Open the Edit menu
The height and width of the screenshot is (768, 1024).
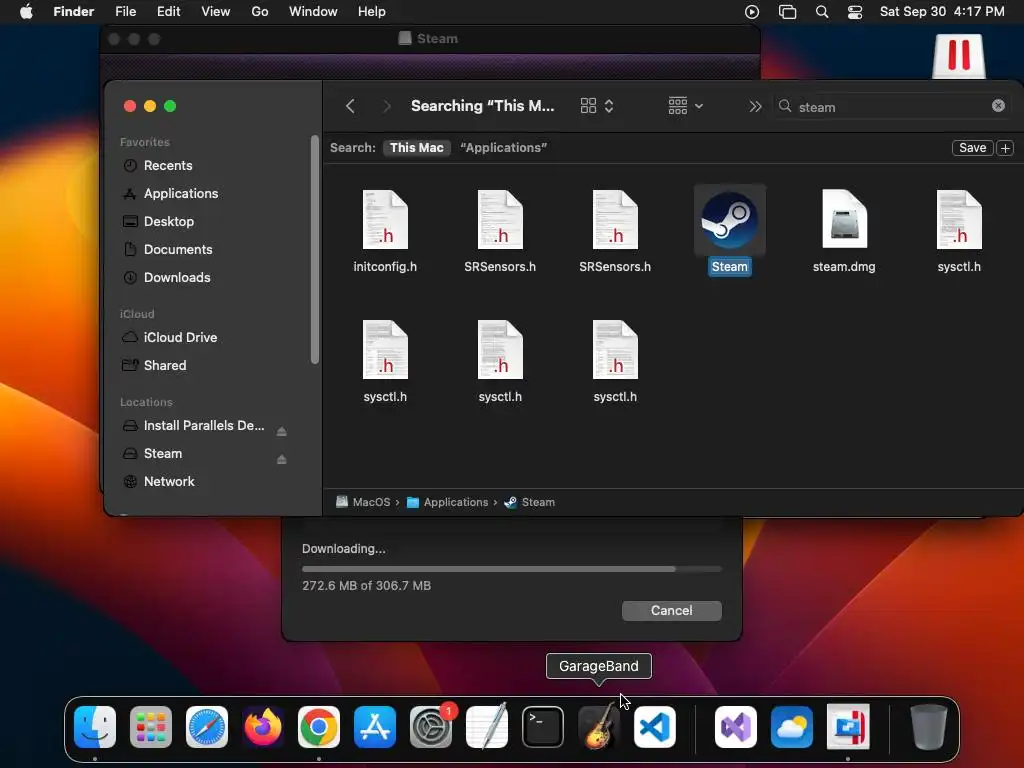[x=168, y=12]
